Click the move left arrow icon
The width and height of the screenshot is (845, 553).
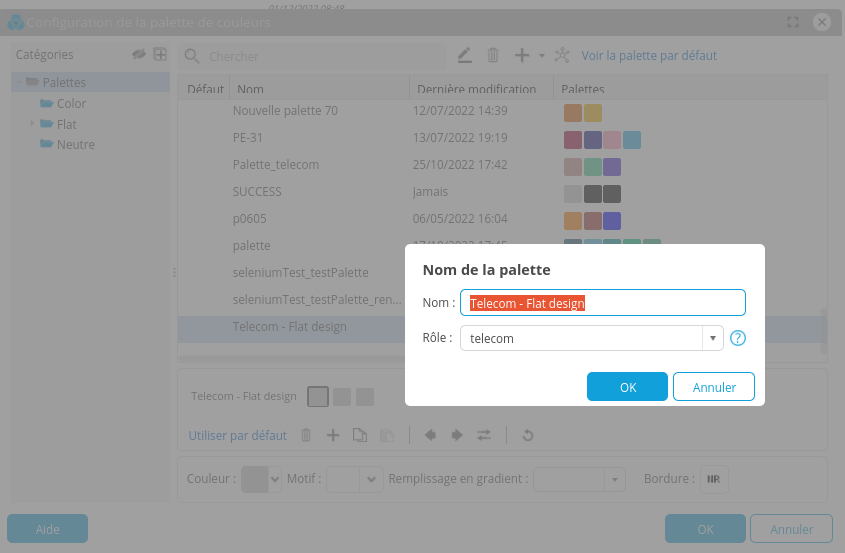tap(430, 435)
